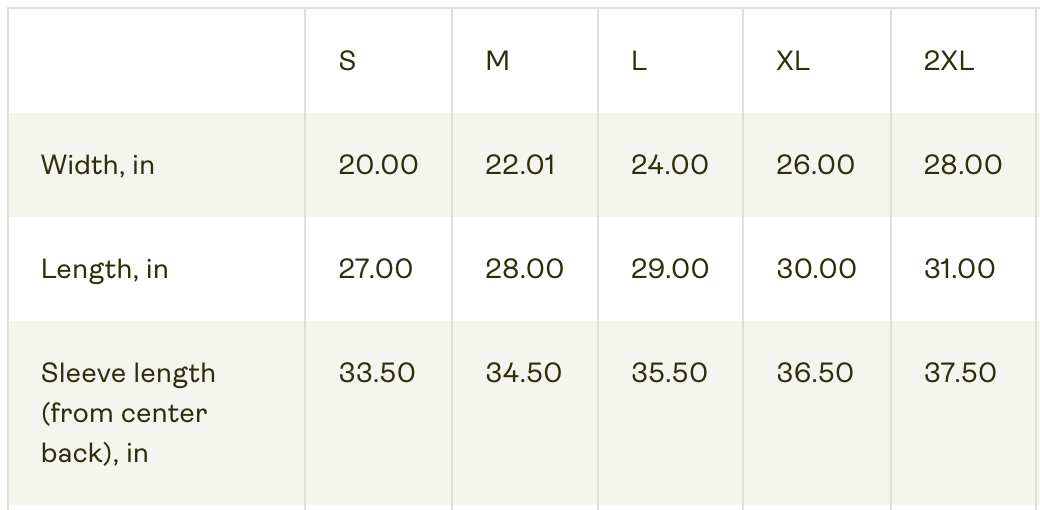Click the length value 30.00 for XL
The height and width of the screenshot is (510, 1040).
point(816,269)
